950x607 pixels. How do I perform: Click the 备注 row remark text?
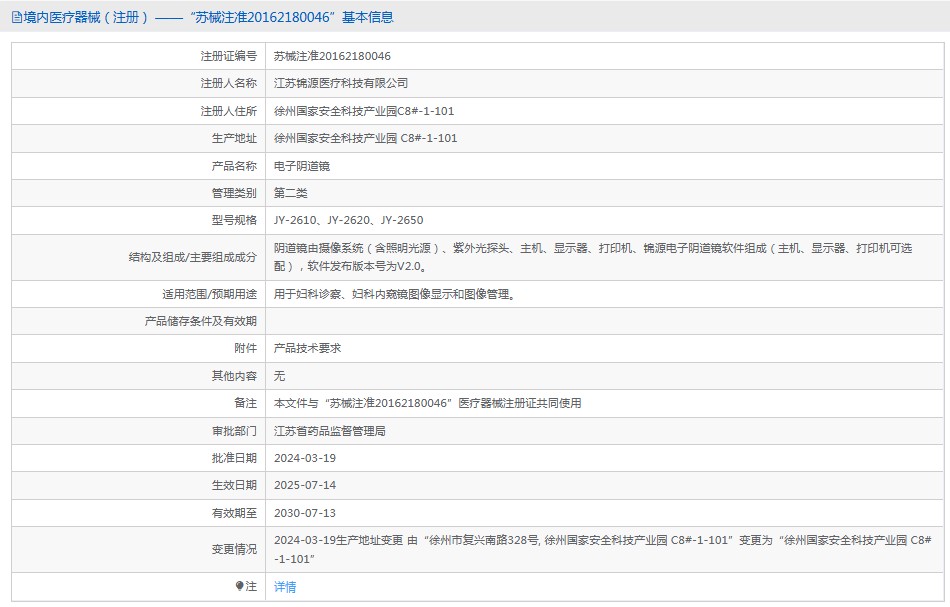(427, 403)
